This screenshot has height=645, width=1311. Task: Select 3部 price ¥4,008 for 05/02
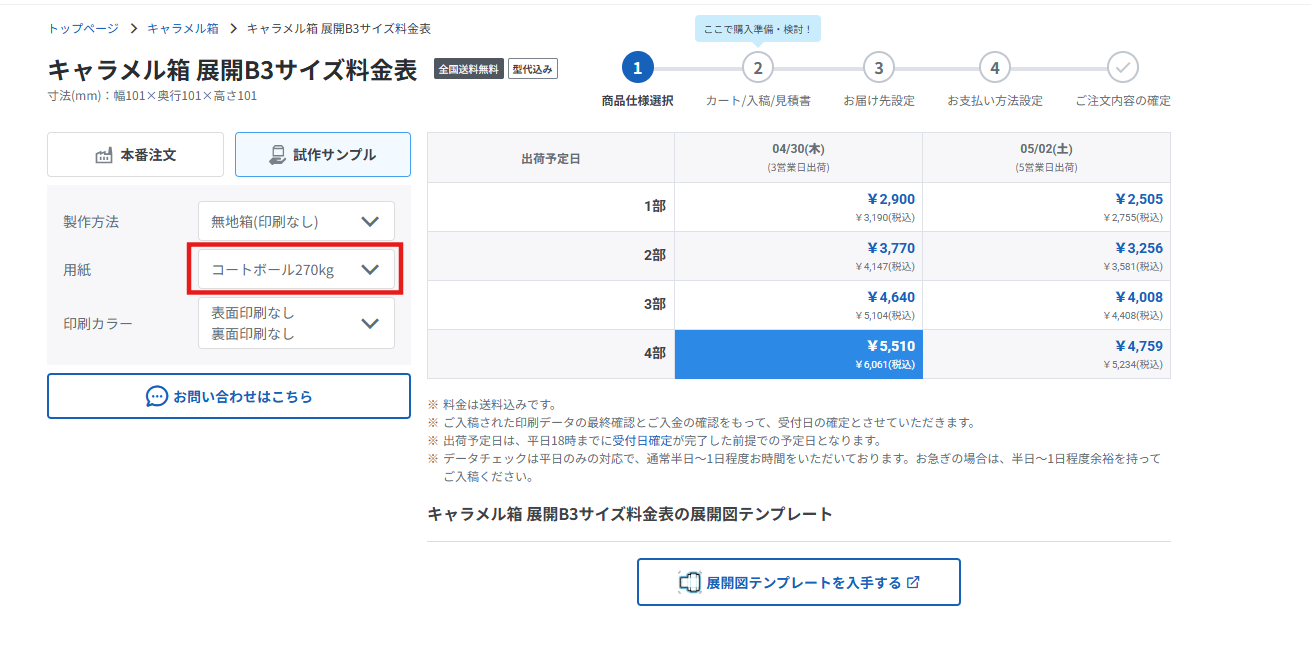1046,305
